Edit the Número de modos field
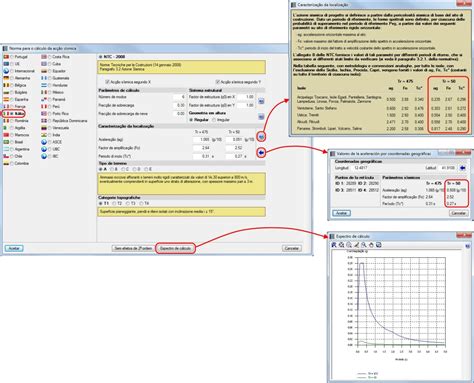Image resolution: width=474 pixels, height=383 pixels. [x=179, y=97]
